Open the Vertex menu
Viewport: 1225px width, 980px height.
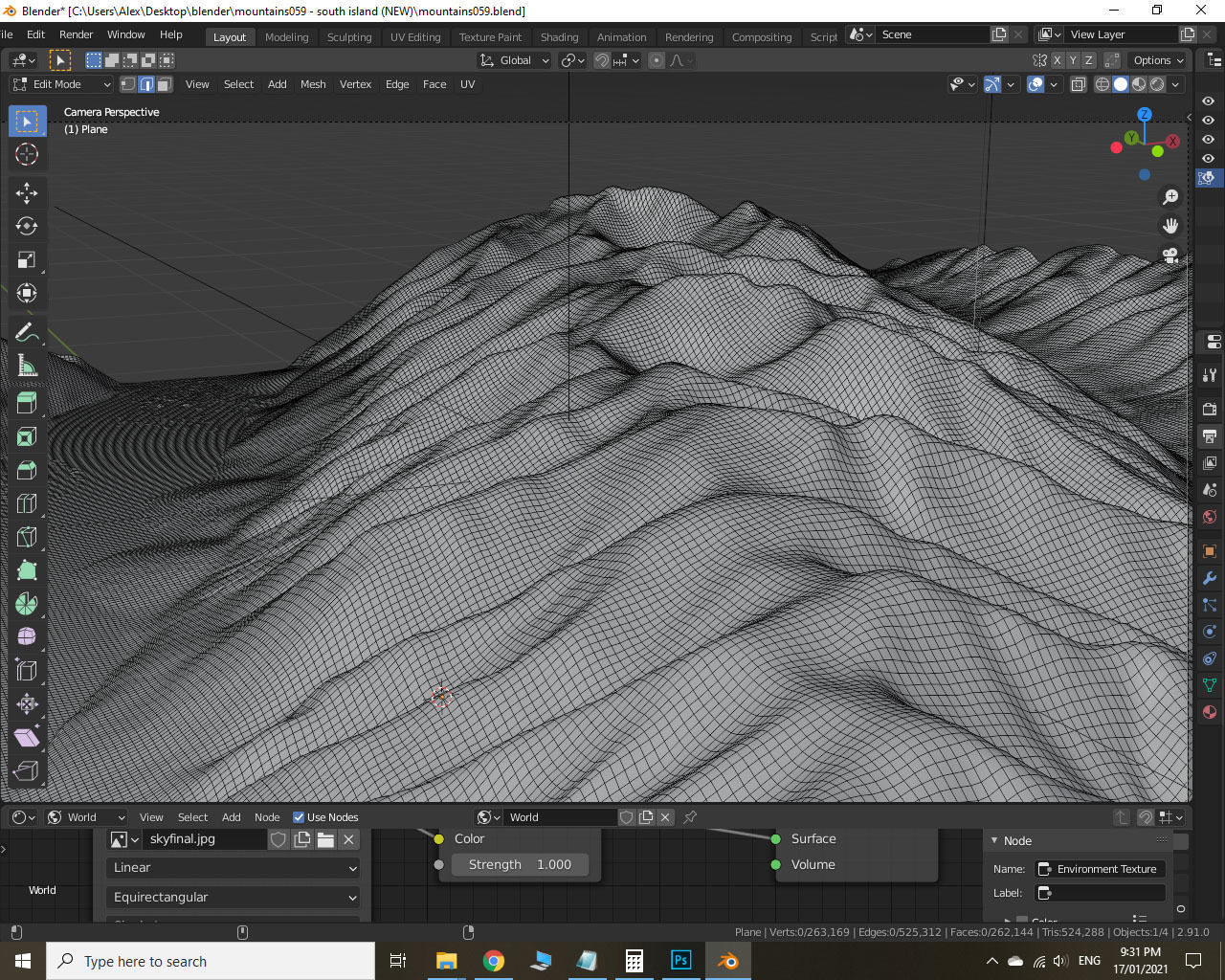[x=355, y=84]
